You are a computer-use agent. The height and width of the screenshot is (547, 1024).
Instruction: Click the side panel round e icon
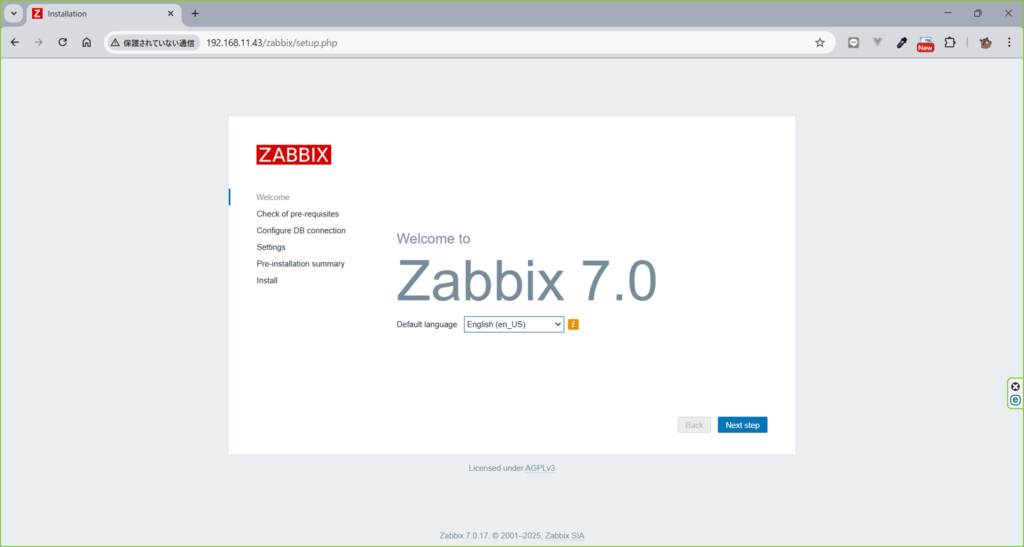pyautogui.click(x=1016, y=400)
